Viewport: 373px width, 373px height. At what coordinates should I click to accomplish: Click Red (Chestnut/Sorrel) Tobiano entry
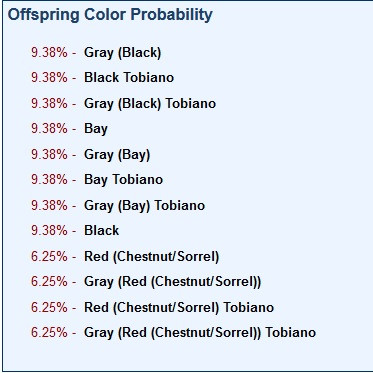(179, 307)
